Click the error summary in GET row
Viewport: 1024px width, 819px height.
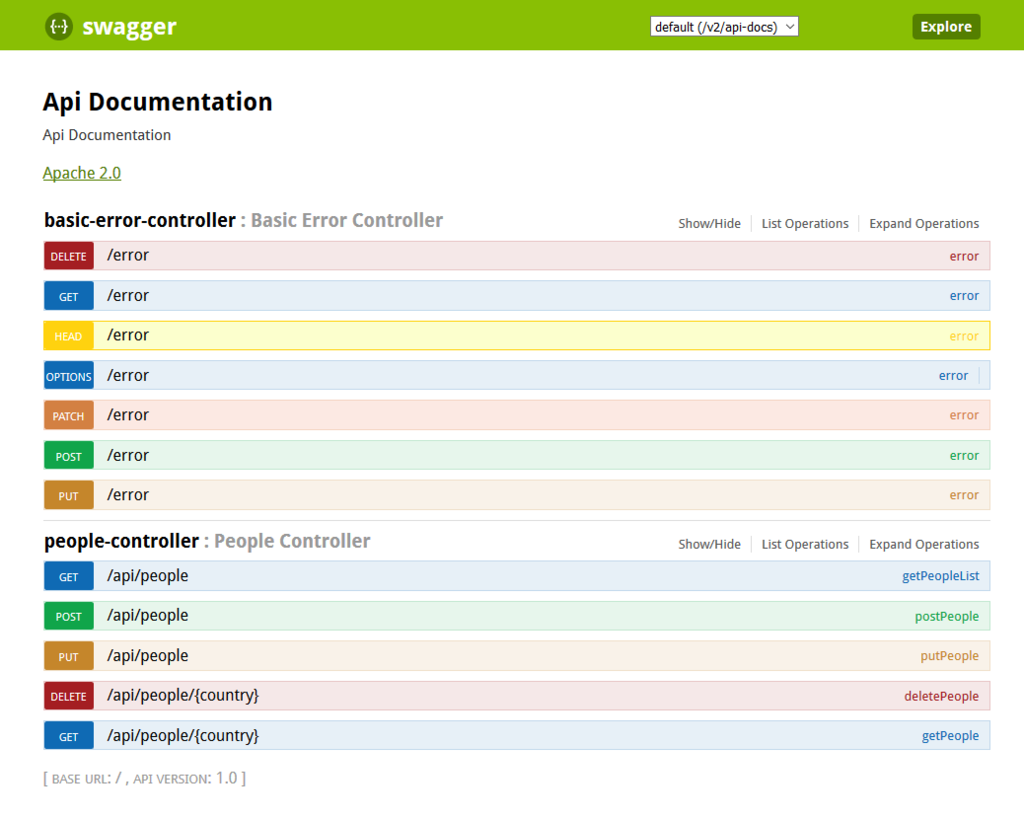[964, 296]
